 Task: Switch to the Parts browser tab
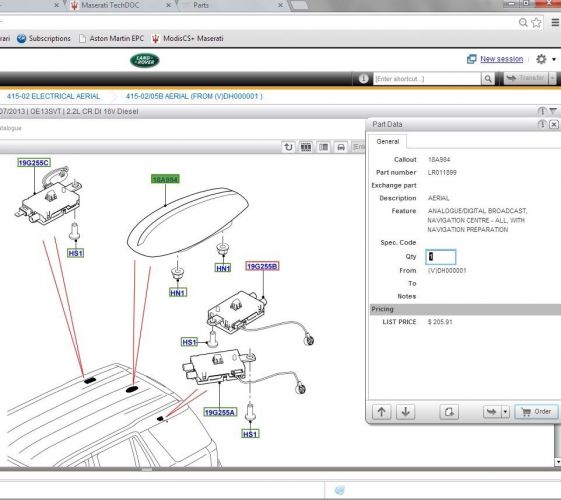pyautogui.click(x=201, y=5)
